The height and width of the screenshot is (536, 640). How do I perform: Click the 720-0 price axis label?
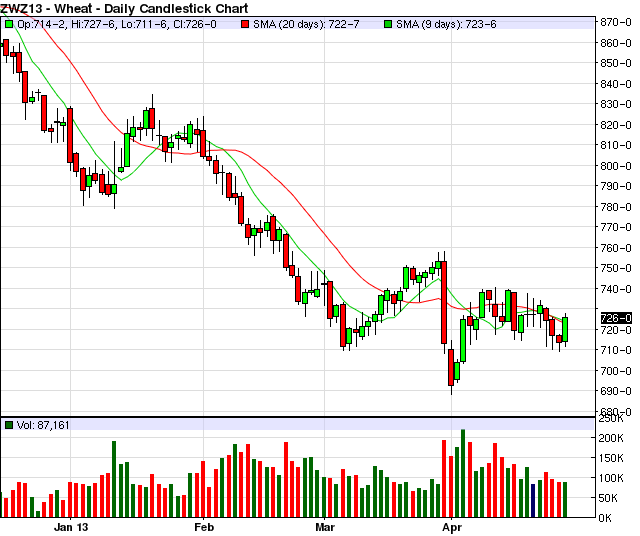coord(616,330)
